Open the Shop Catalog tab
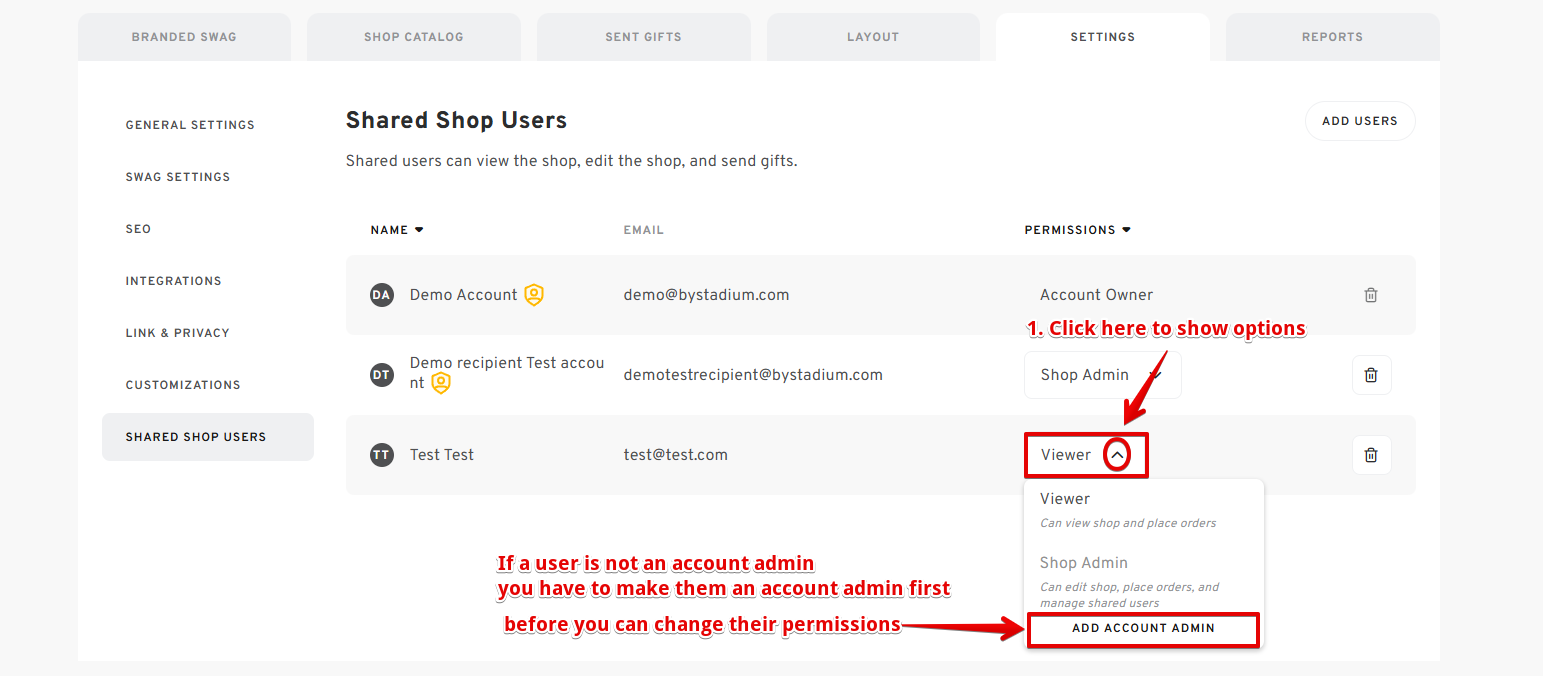 413,37
